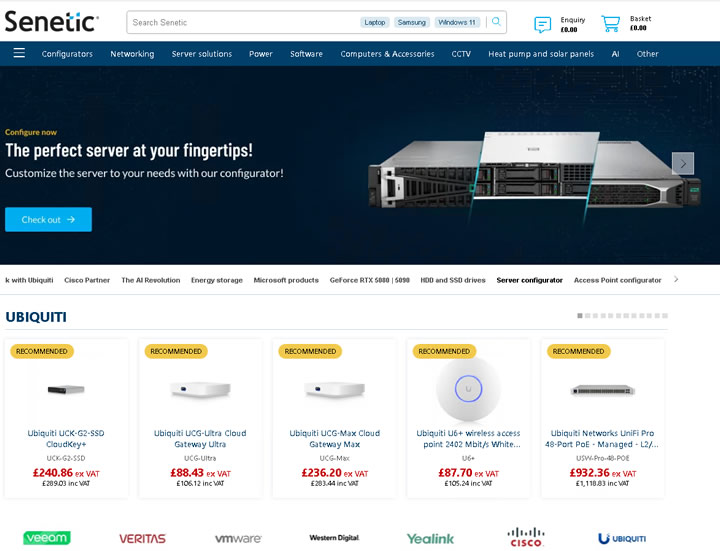
Task: Click the Configure now banner label
Action: tap(31, 132)
